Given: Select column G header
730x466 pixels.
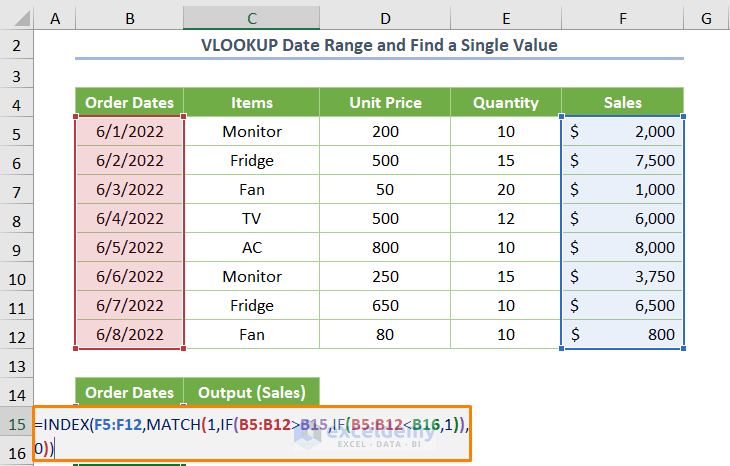Looking at the screenshot, I should (x=706, y=18).
